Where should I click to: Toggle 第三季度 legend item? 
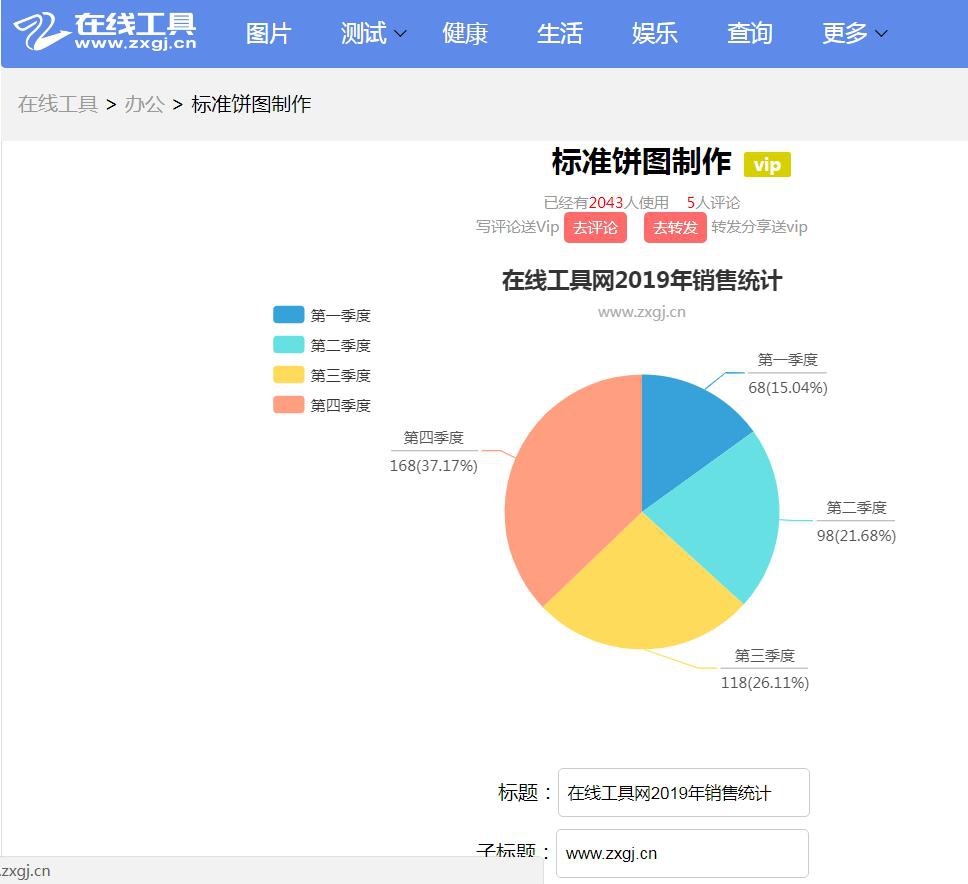pos(322,375)
